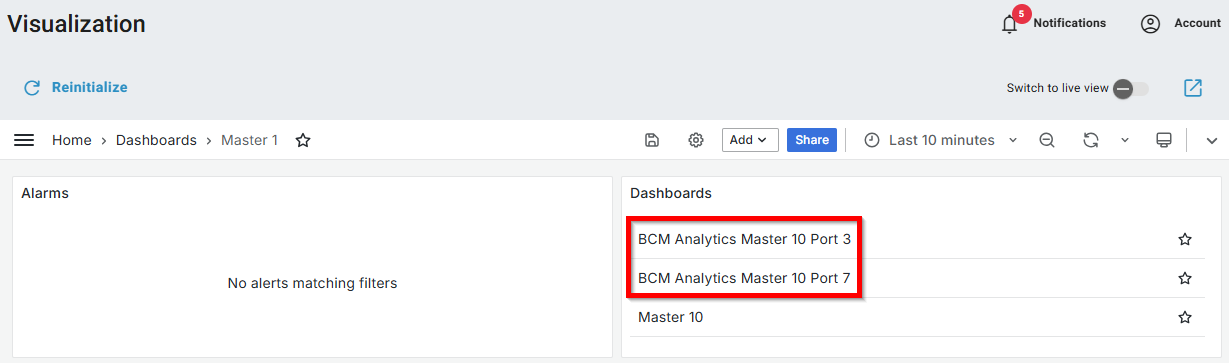The height and width of the screenshot is (363, 1229).
Task: Open the hamburger navigation menu
Action: [24, 140]
